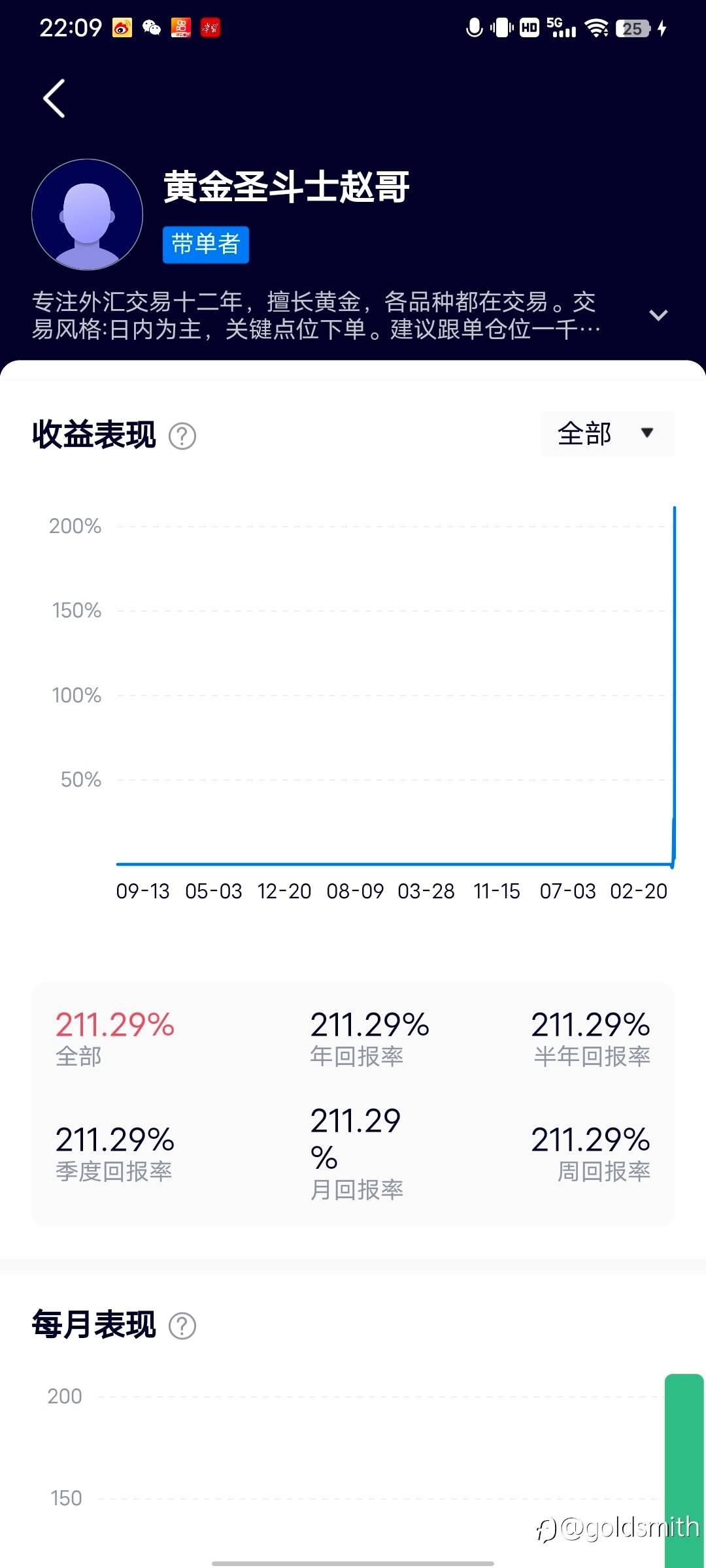Select the 月回报率 stat
706x1568 pixels.
pyautogui.click(x=357, y=1153)
